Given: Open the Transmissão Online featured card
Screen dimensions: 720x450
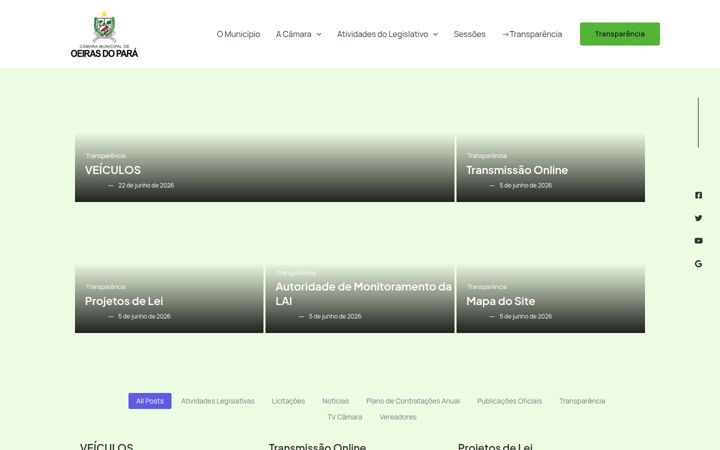Looking at the screenshot, I should pyautogui.click(x=517, y=170).
